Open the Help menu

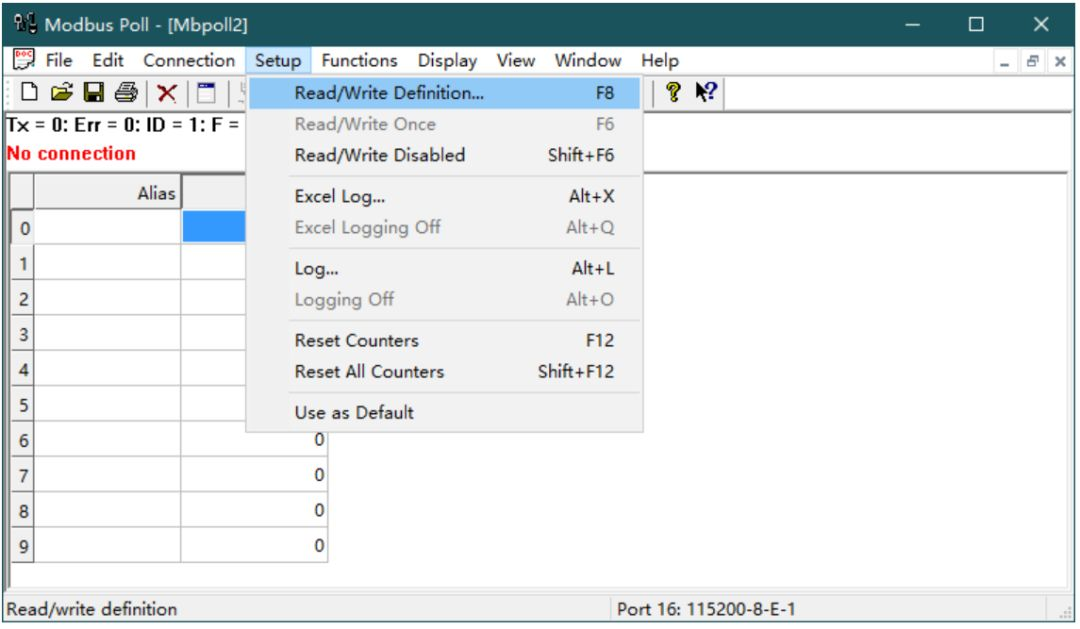point(659,61)
